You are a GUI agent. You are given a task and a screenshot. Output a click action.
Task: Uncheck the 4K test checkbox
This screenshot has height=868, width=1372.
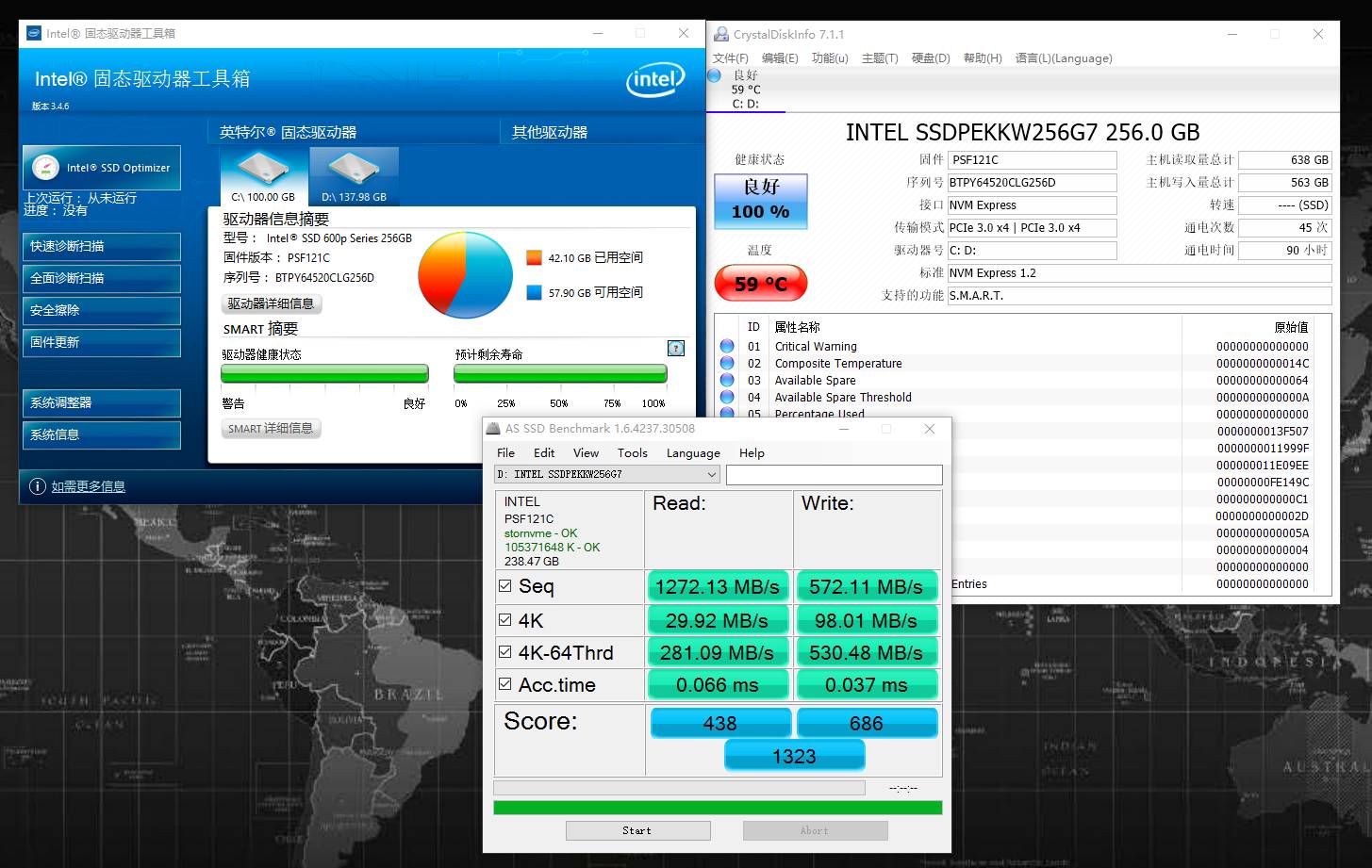(x=505, y=620)
